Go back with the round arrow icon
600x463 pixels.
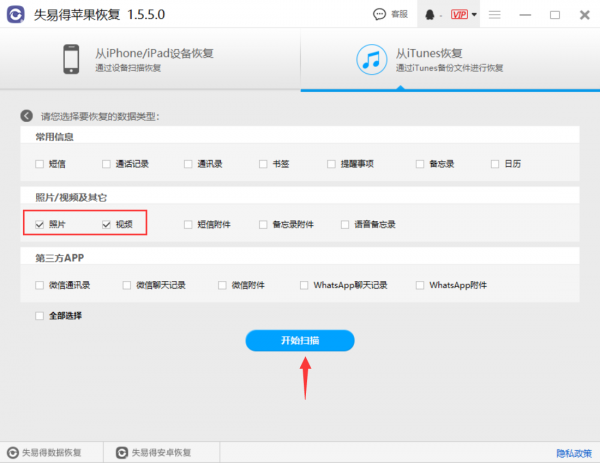(x=26, y=116)
